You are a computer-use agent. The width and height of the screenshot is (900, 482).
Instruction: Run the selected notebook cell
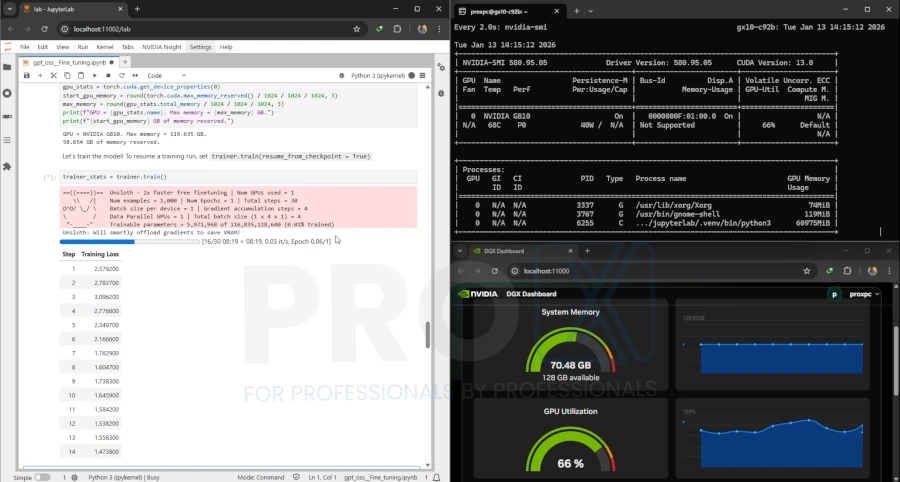[95, 75]
